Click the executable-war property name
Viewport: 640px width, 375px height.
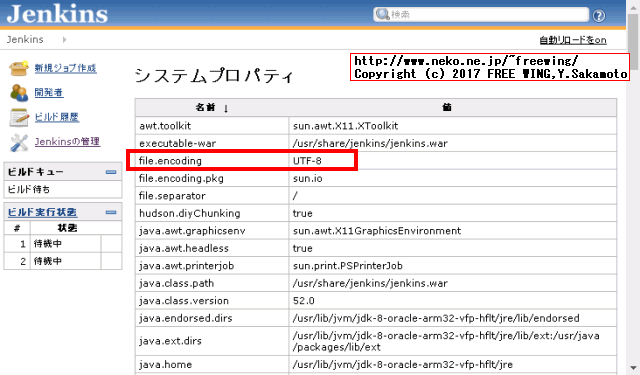tap(178, 143)
